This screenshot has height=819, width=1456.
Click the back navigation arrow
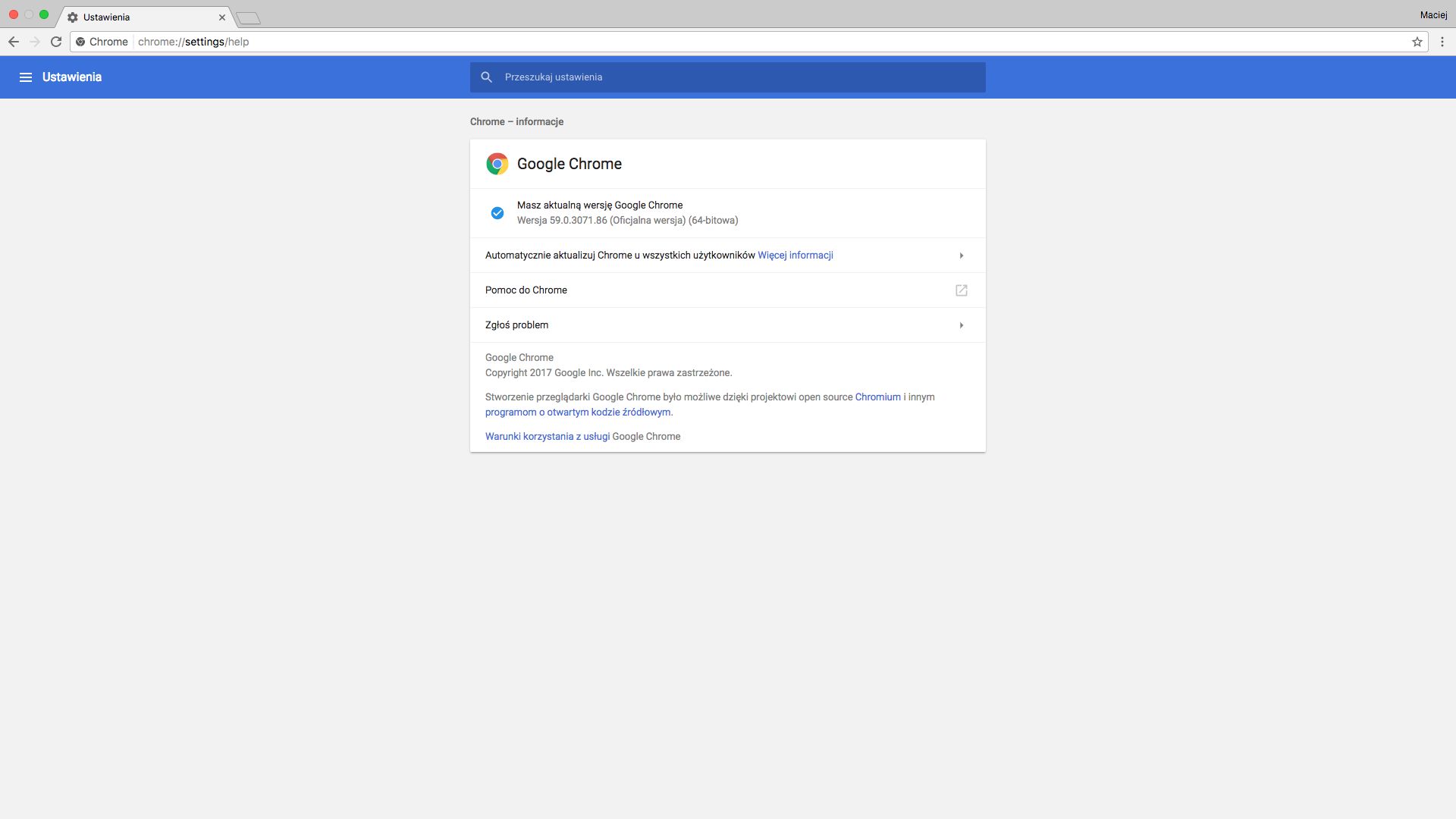(14, 42)
